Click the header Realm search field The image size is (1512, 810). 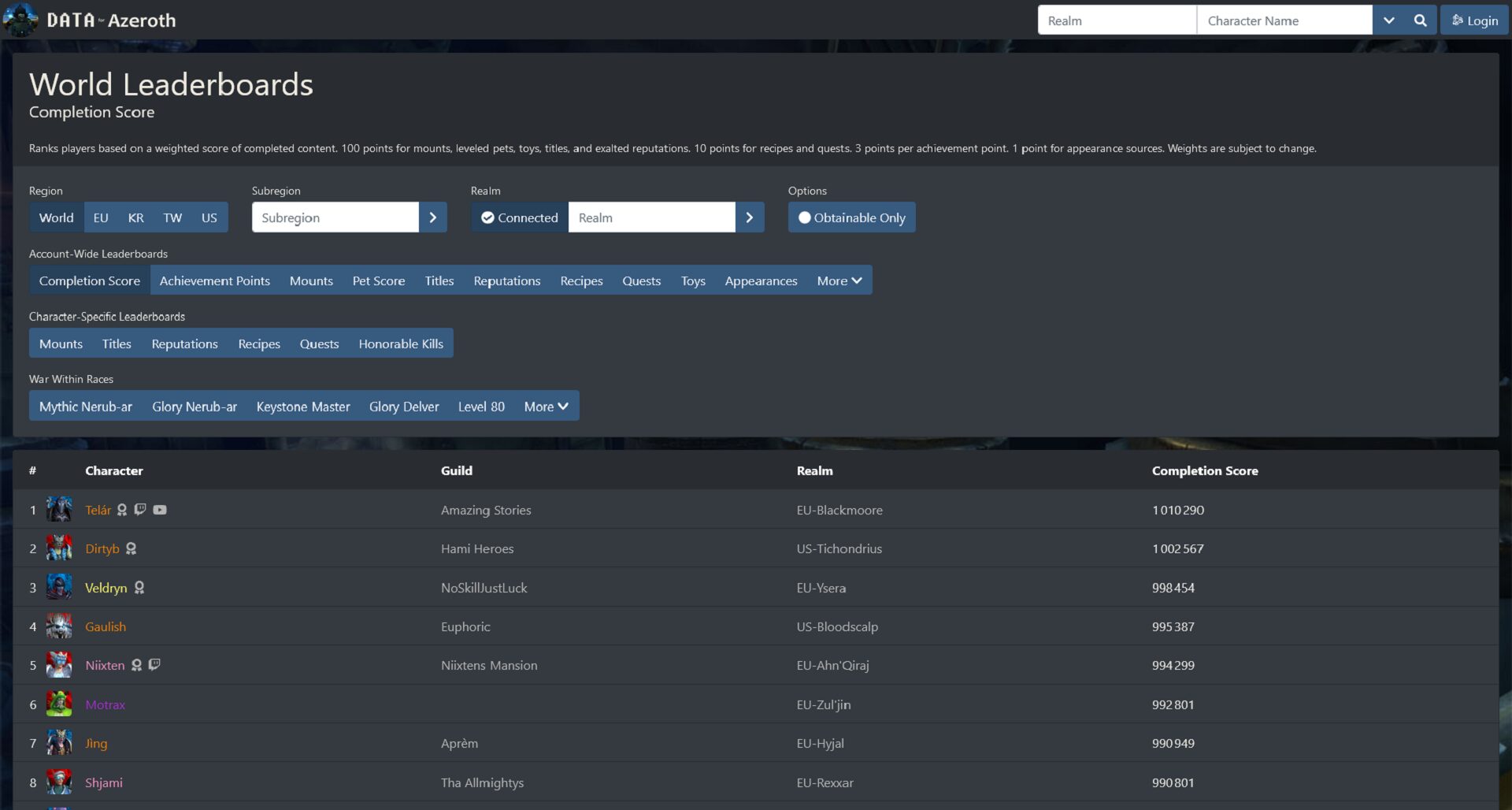(1117, 20)
